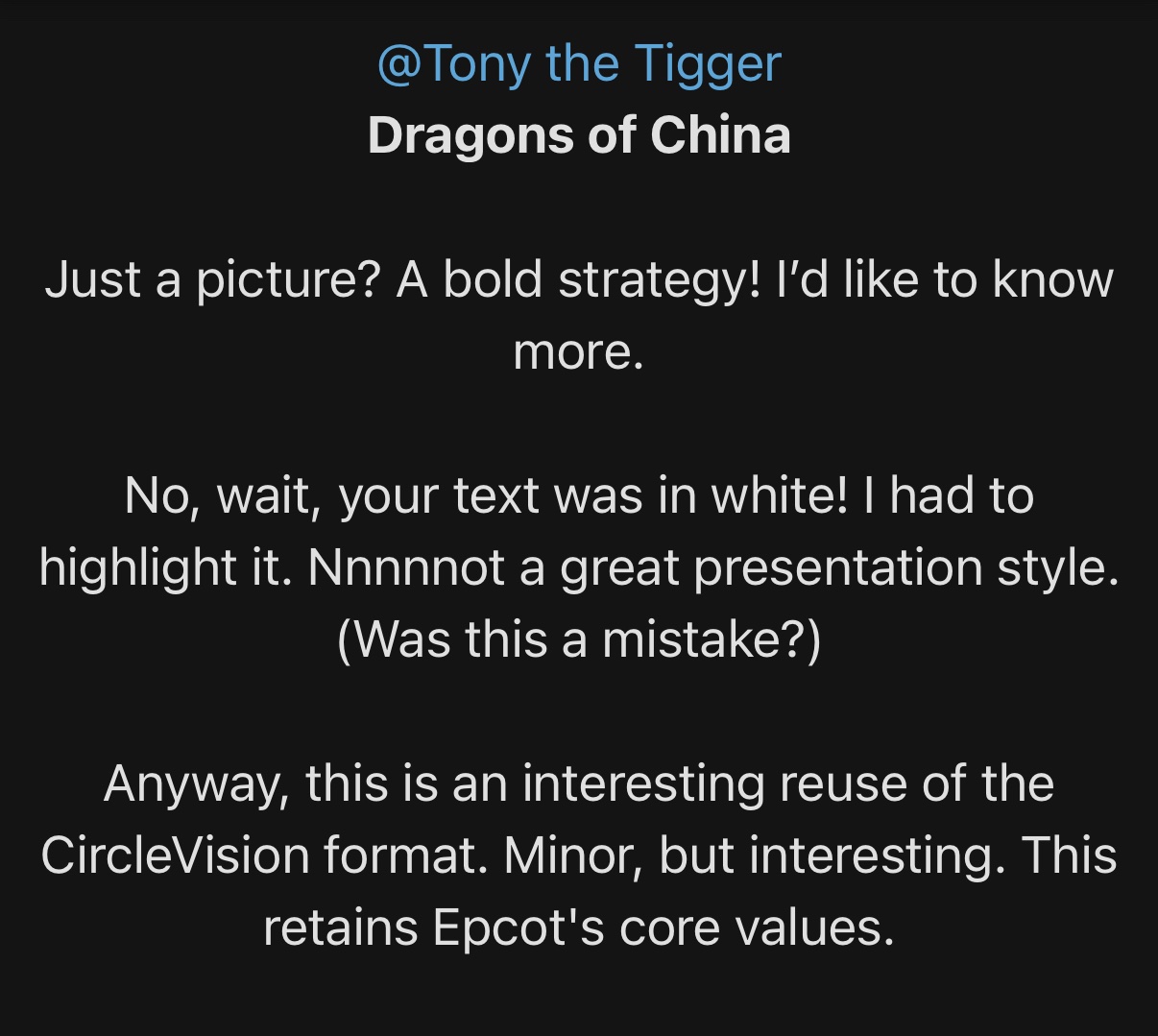The height and width of the screenshot is (1036, 1158).
Task: Click the word "Epcot's" in last line
Action: [x=519, y=928]
